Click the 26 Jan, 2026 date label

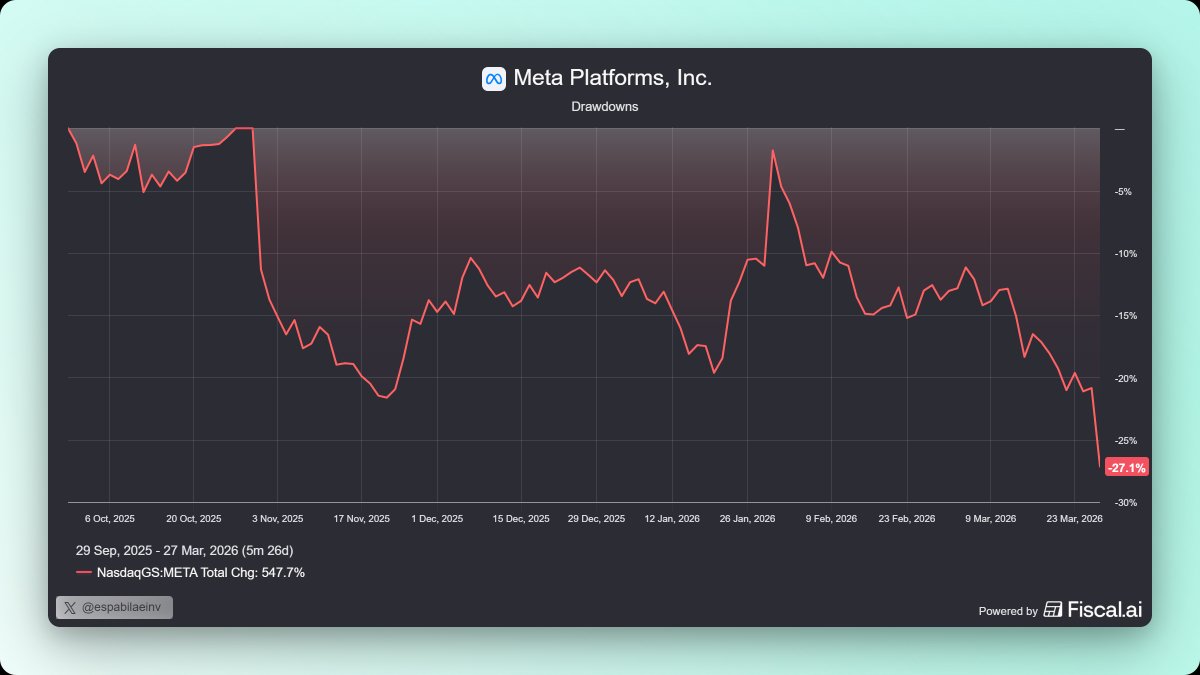748,519
